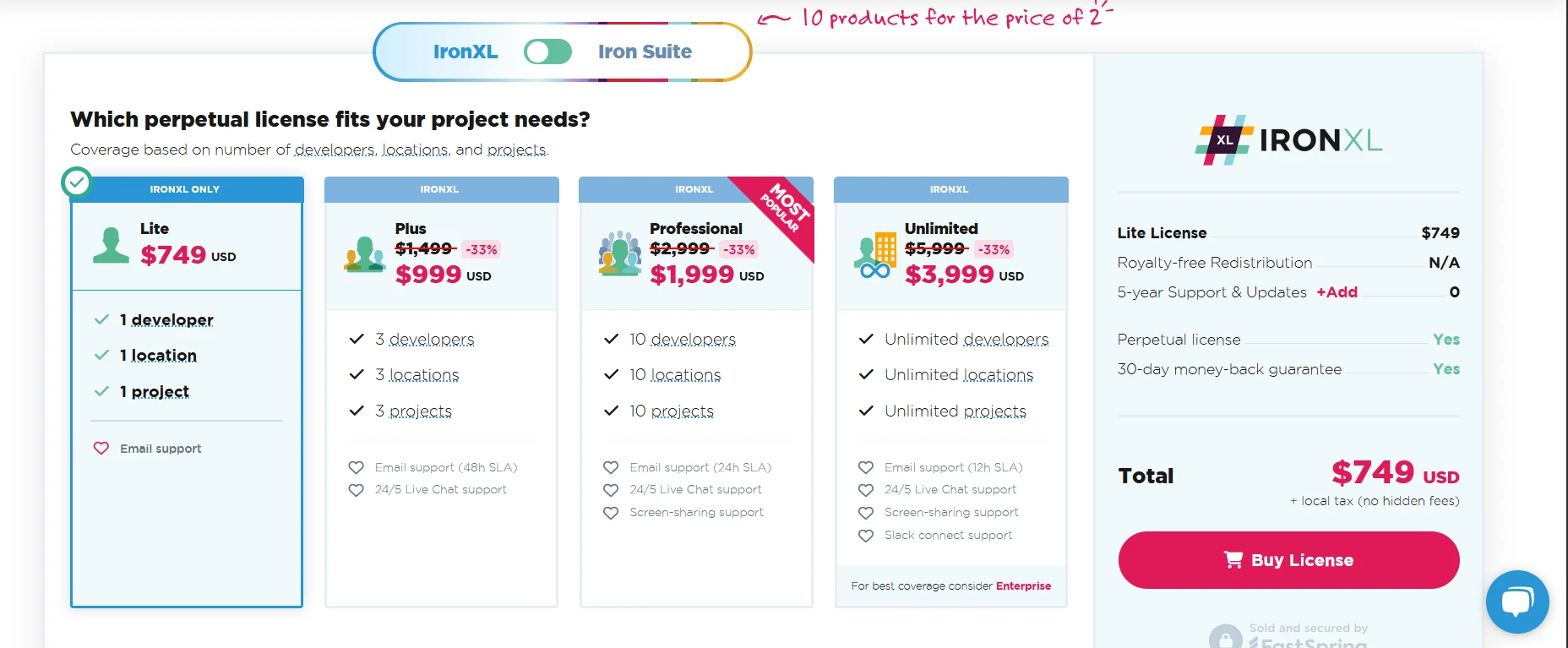Click the Professional license crowd icon
Screen dimensions: 1568x648
pos(620,253)
